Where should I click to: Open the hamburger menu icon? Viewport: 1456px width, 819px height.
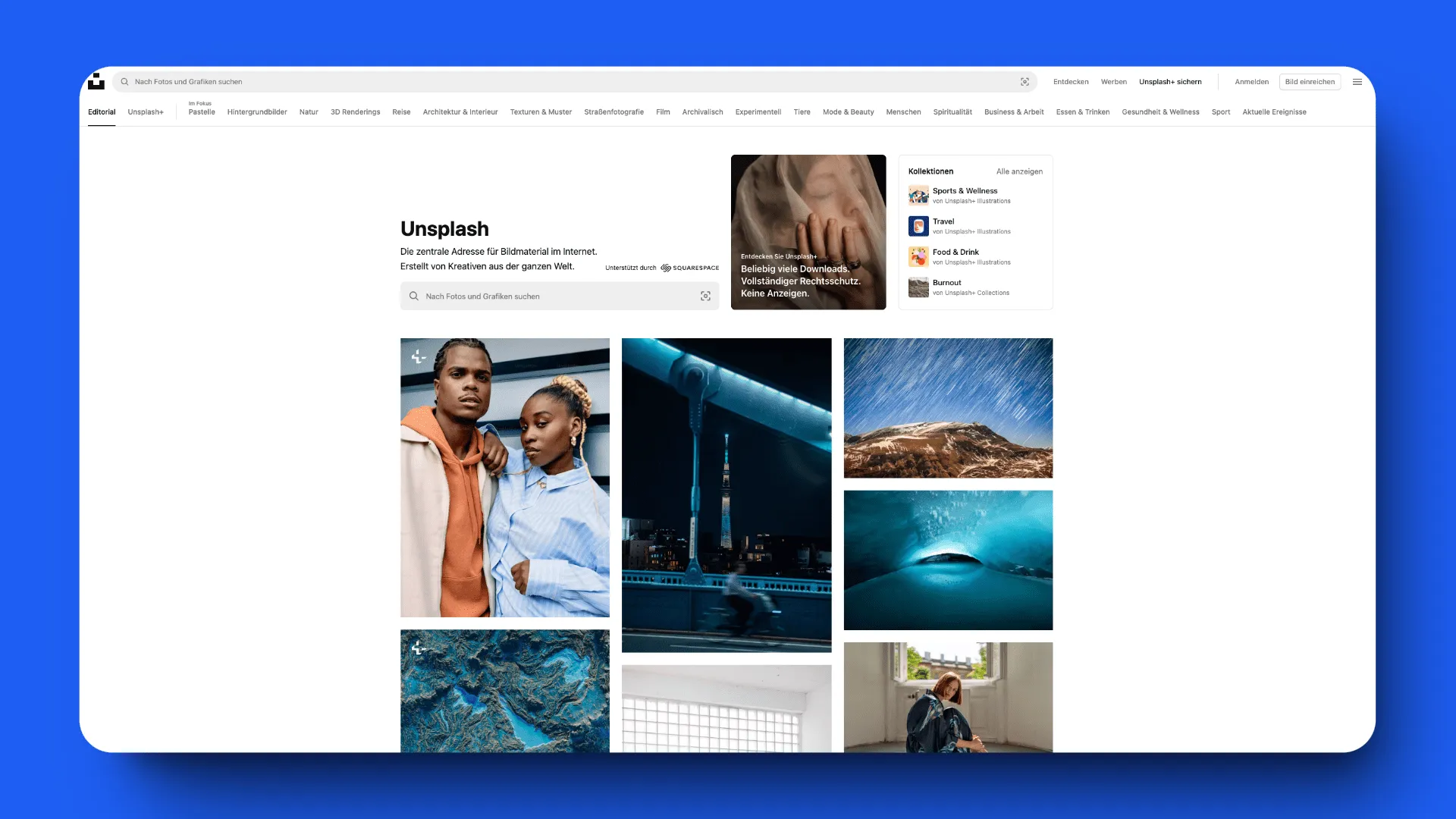(1357, 82)
